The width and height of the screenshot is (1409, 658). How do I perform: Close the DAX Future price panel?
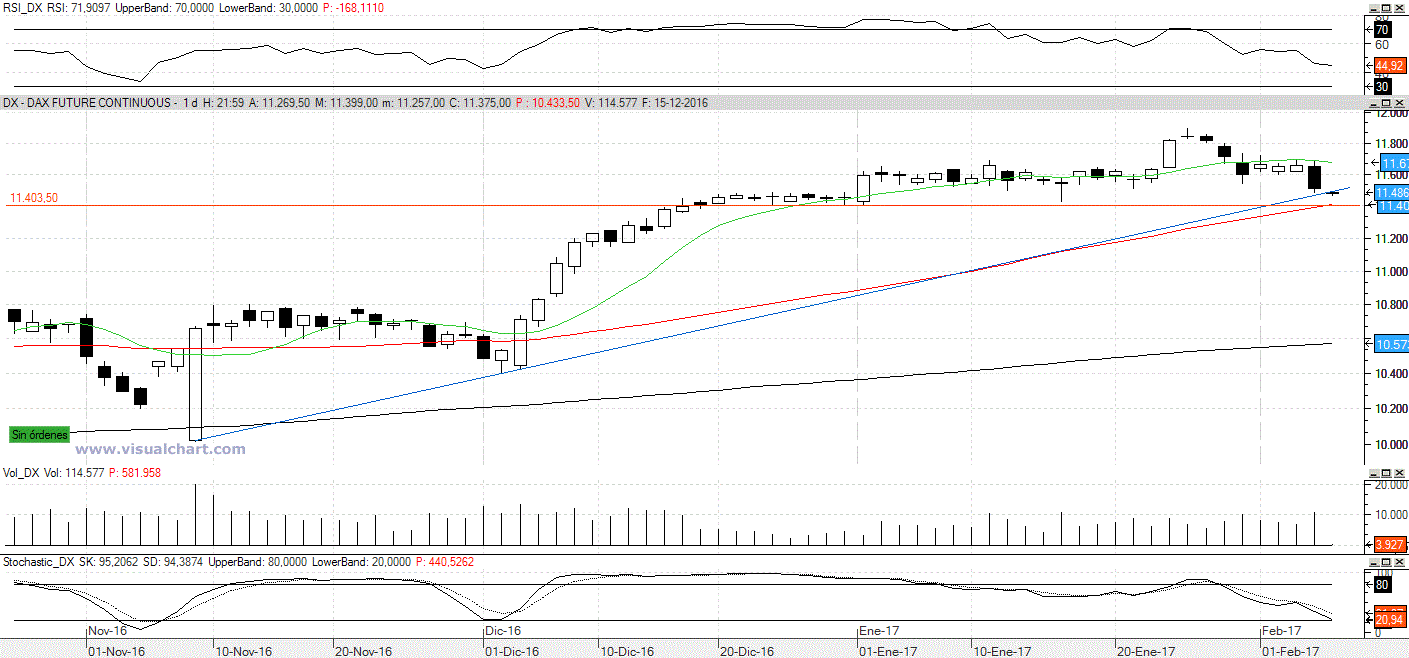[1398, 103]
